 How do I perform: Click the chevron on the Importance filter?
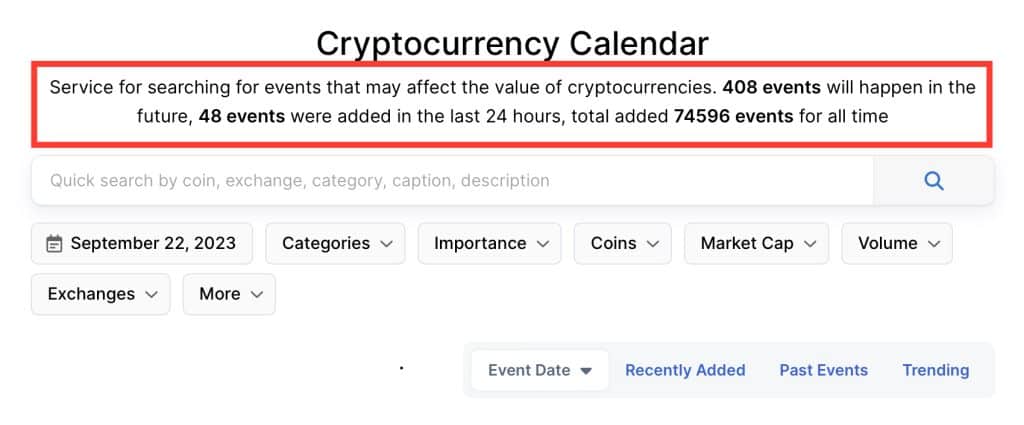542,243
